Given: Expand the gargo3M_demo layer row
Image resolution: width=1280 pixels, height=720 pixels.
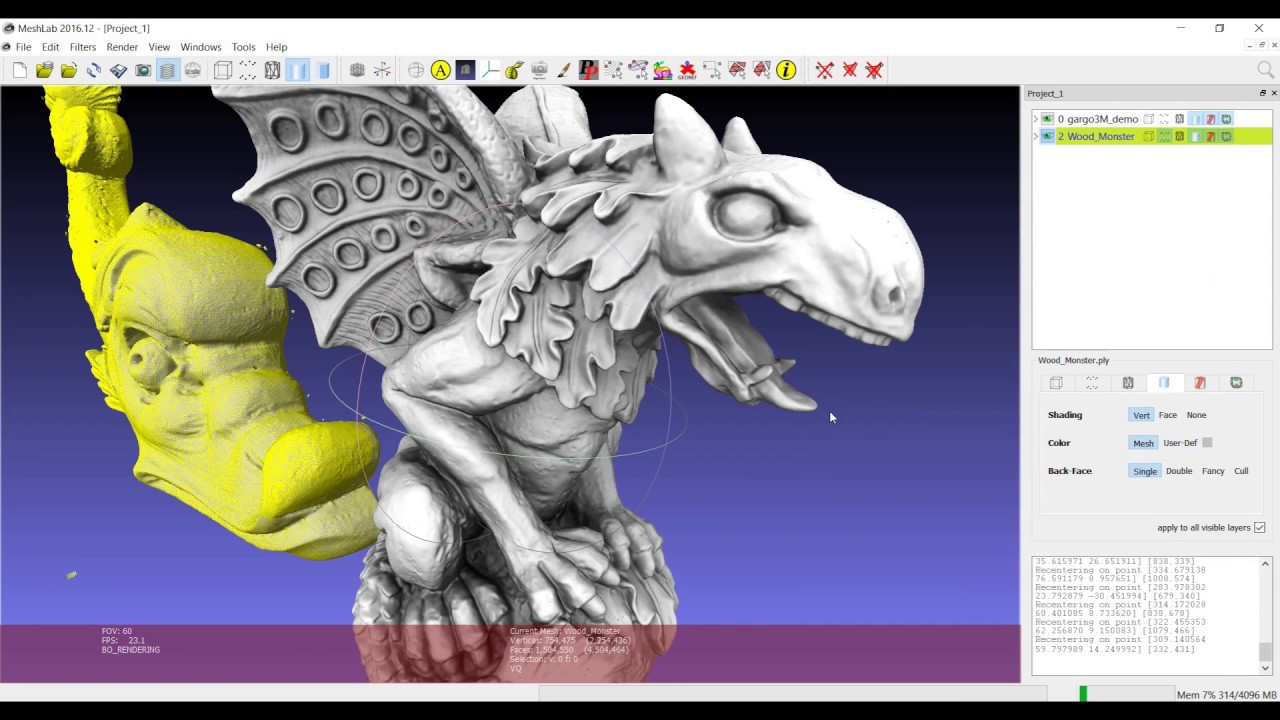Looking at the screenshot, I should pyautogui.click(x=1036, y=119).
